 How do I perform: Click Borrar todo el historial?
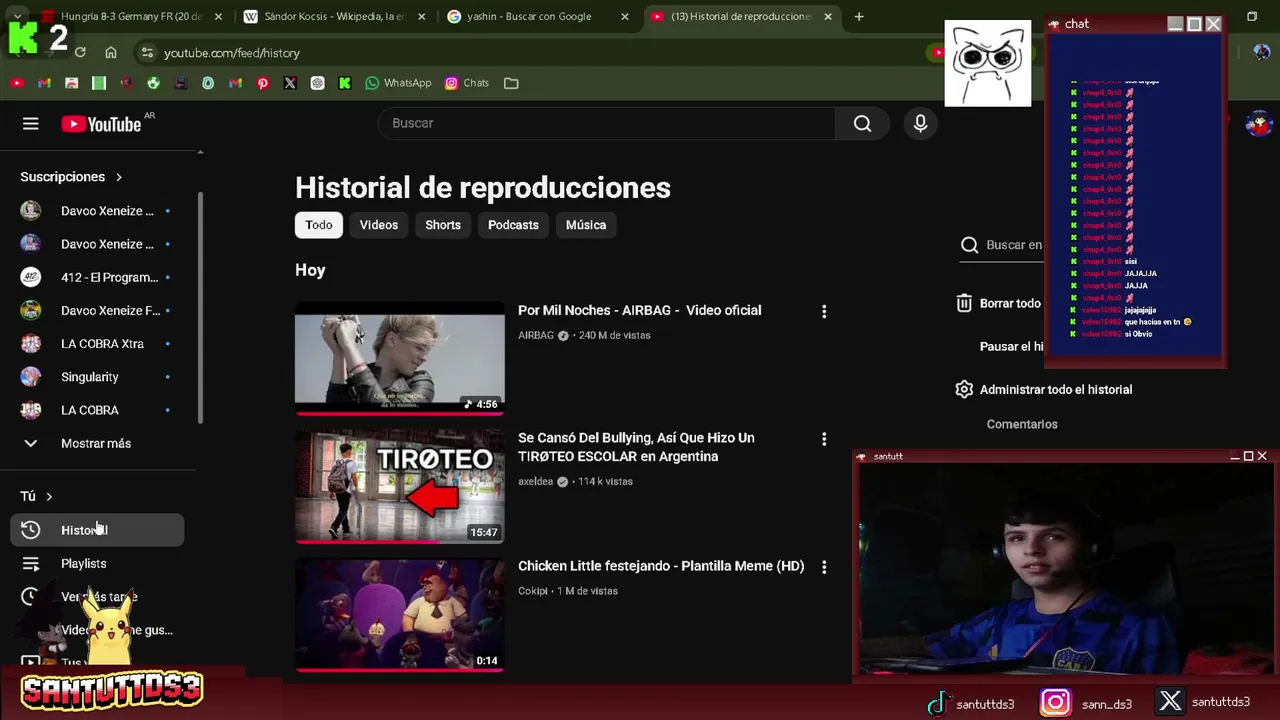click(x=1010, y=303)
